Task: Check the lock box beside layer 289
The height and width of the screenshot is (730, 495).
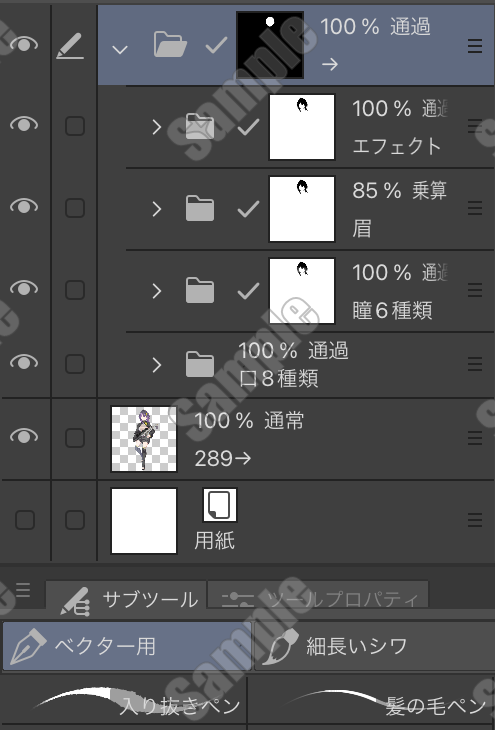Action: point(75,438)
